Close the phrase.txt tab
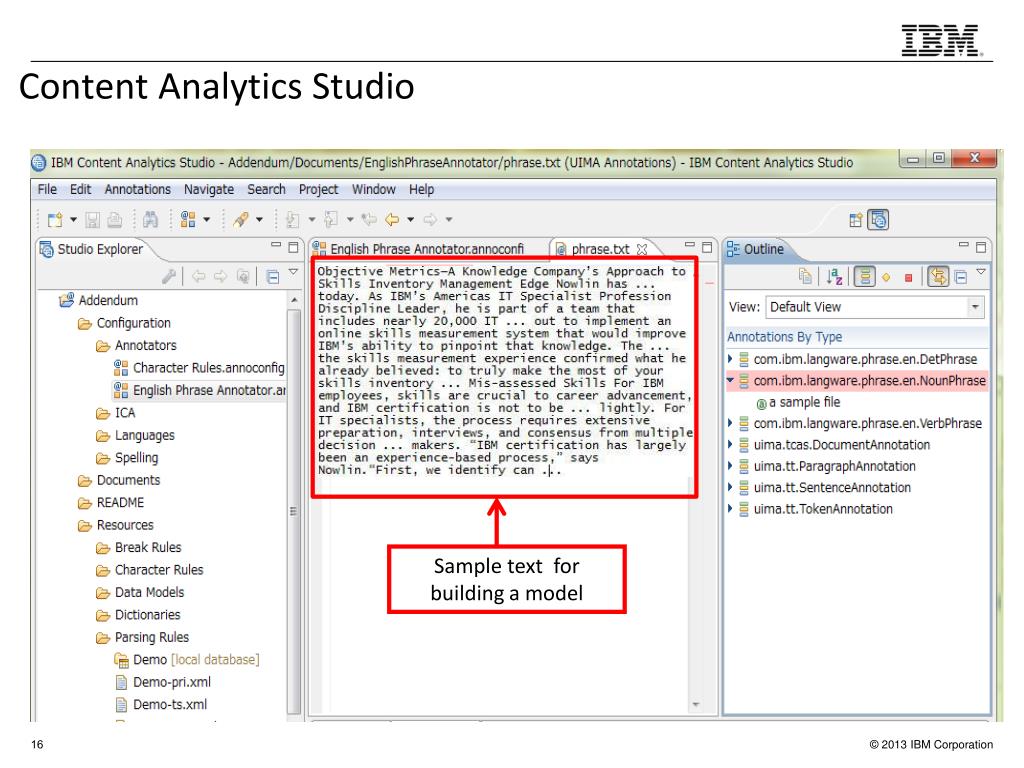Viewport: 1024px width, 768px height. [x=643, y=249]
